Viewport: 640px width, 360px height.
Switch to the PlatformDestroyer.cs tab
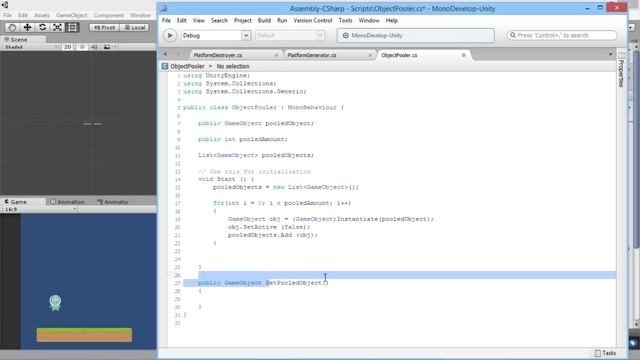(218, 55)
